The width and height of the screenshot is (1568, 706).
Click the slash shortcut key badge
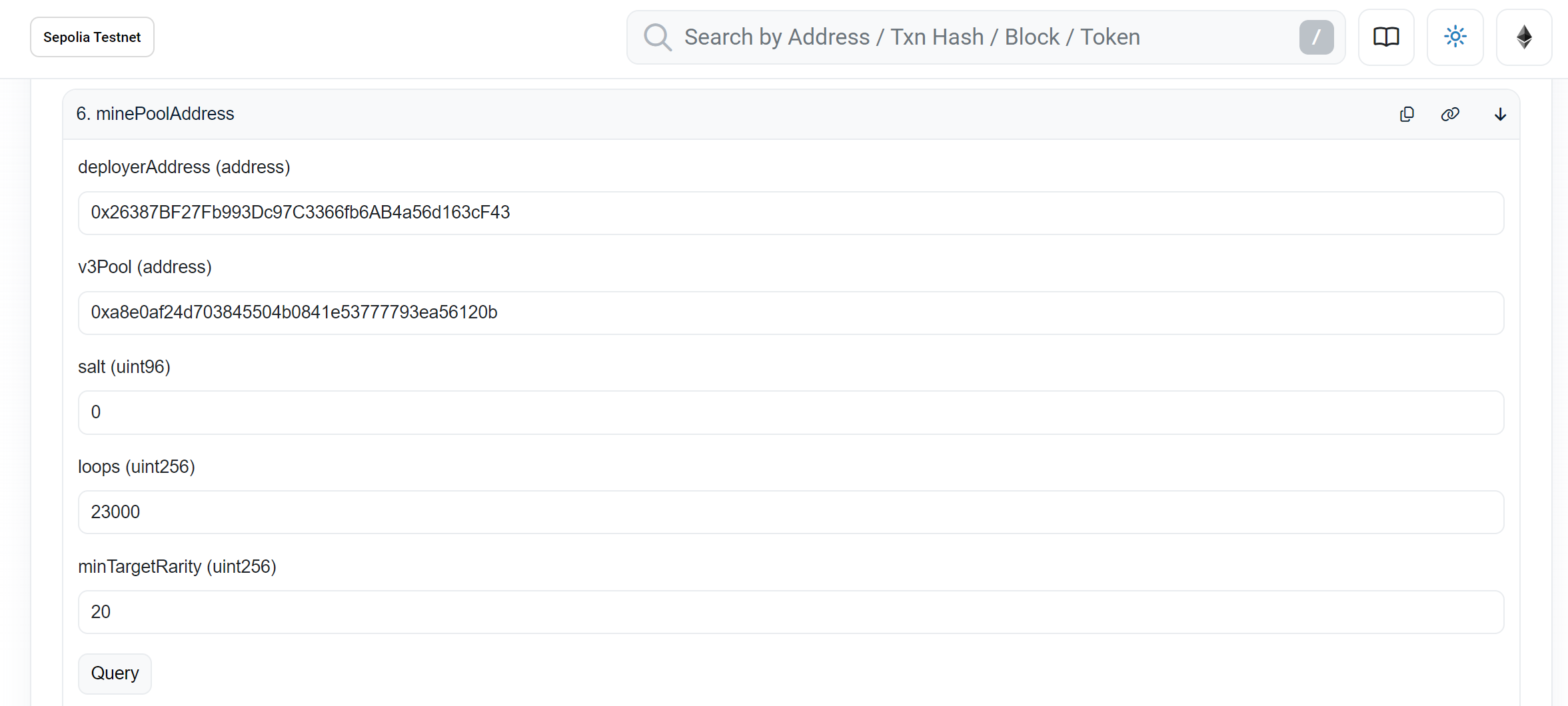[1316, 37]
